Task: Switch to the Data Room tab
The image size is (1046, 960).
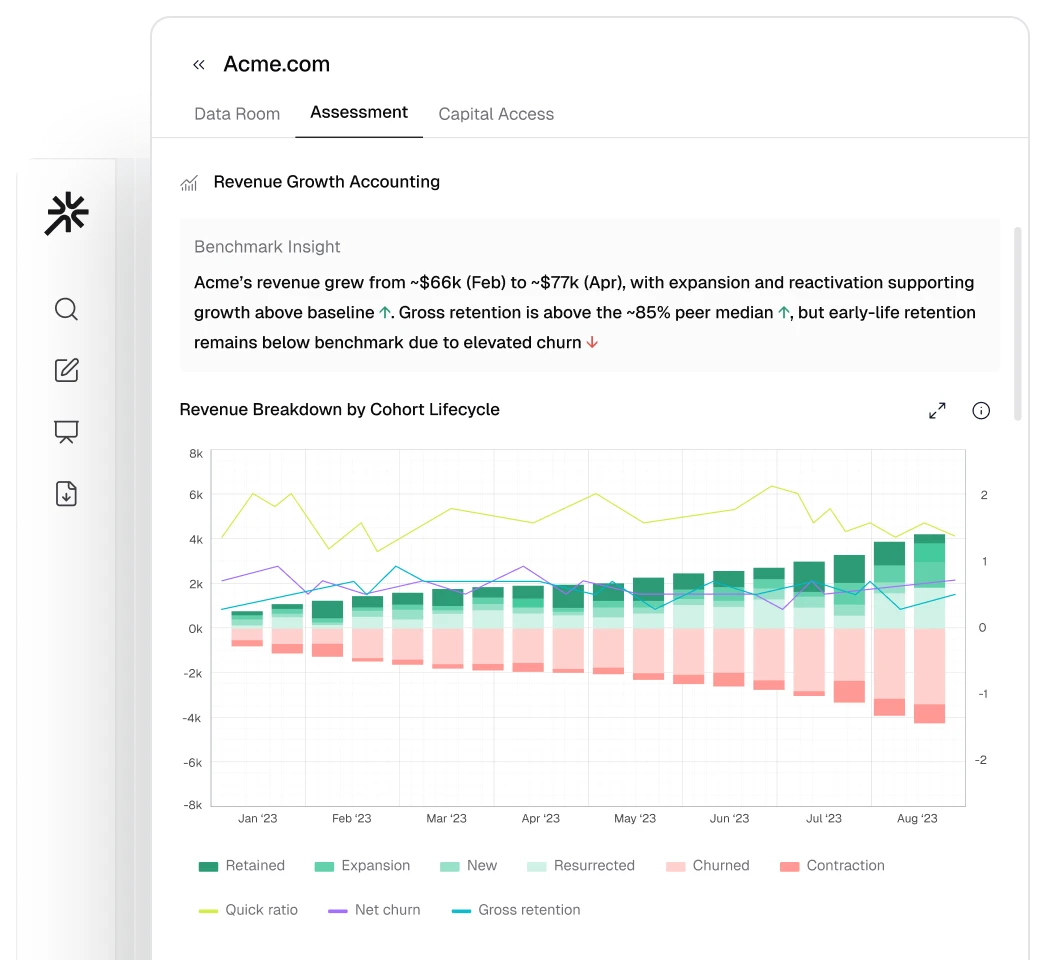Action: (237, 114)
